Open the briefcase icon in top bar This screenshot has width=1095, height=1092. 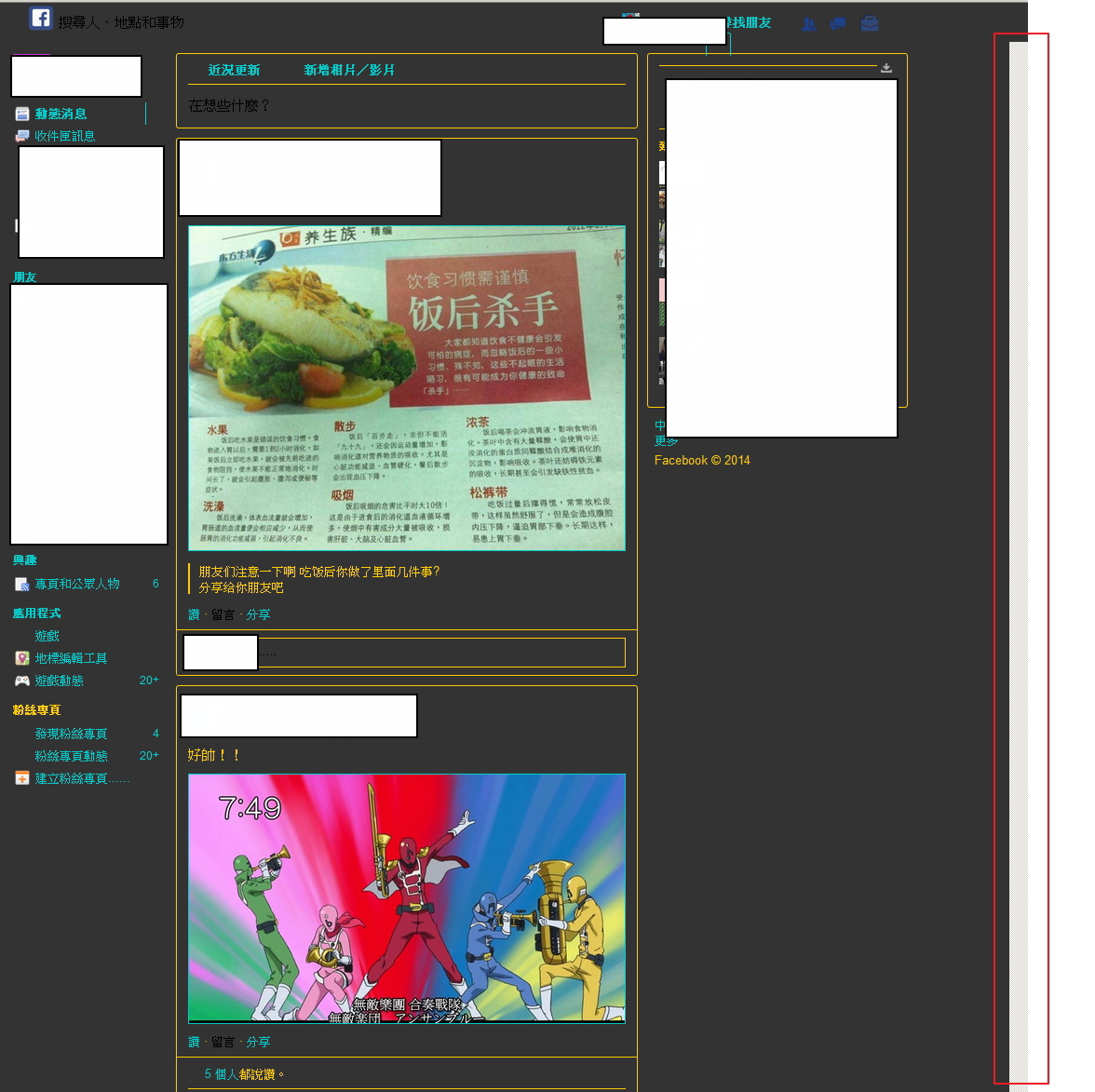[x=870, y=24]
